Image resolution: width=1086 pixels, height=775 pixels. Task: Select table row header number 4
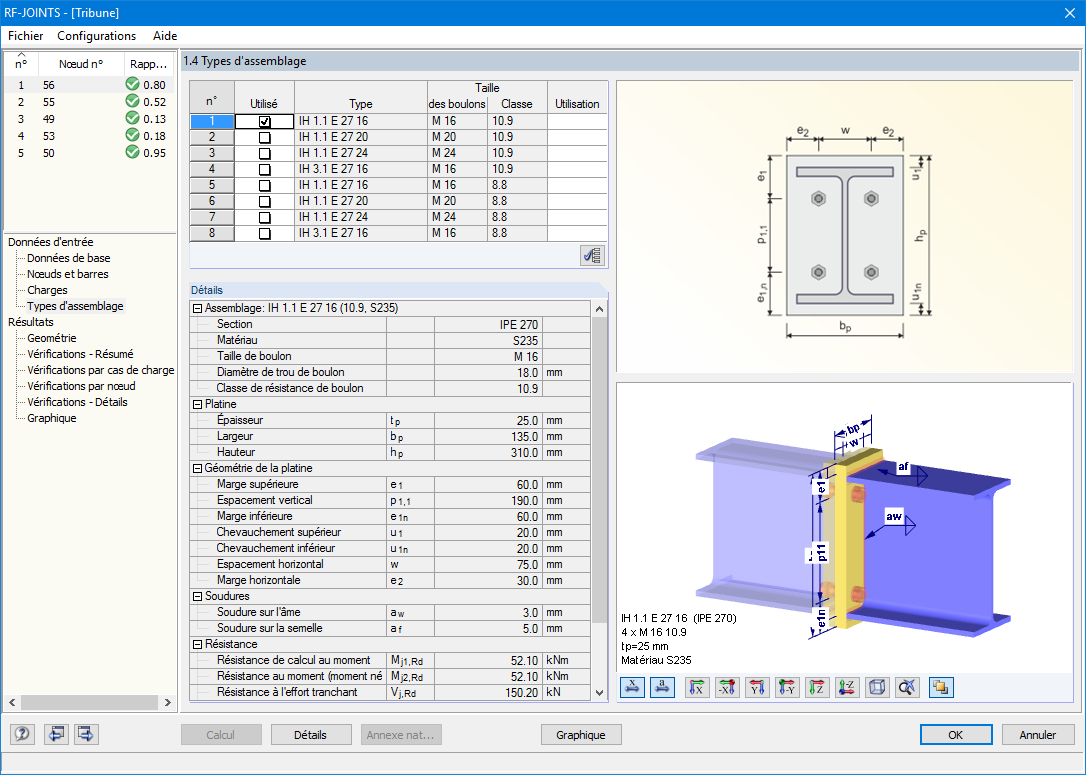click(212, 169)
